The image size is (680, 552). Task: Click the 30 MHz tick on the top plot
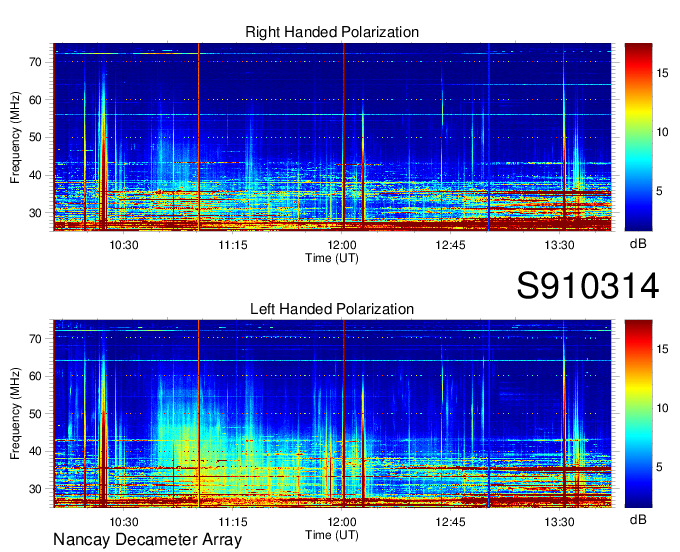tap(36, 213)
